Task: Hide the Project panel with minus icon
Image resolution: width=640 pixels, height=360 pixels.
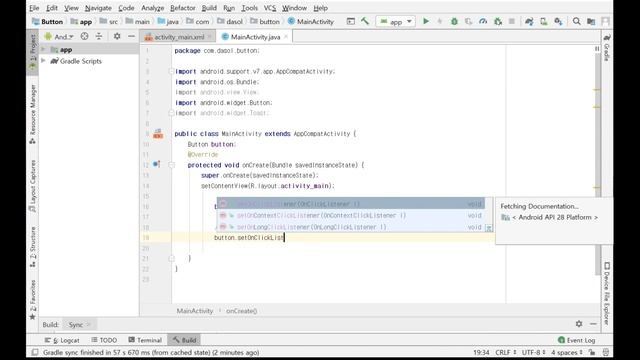Action: point(131,36)
